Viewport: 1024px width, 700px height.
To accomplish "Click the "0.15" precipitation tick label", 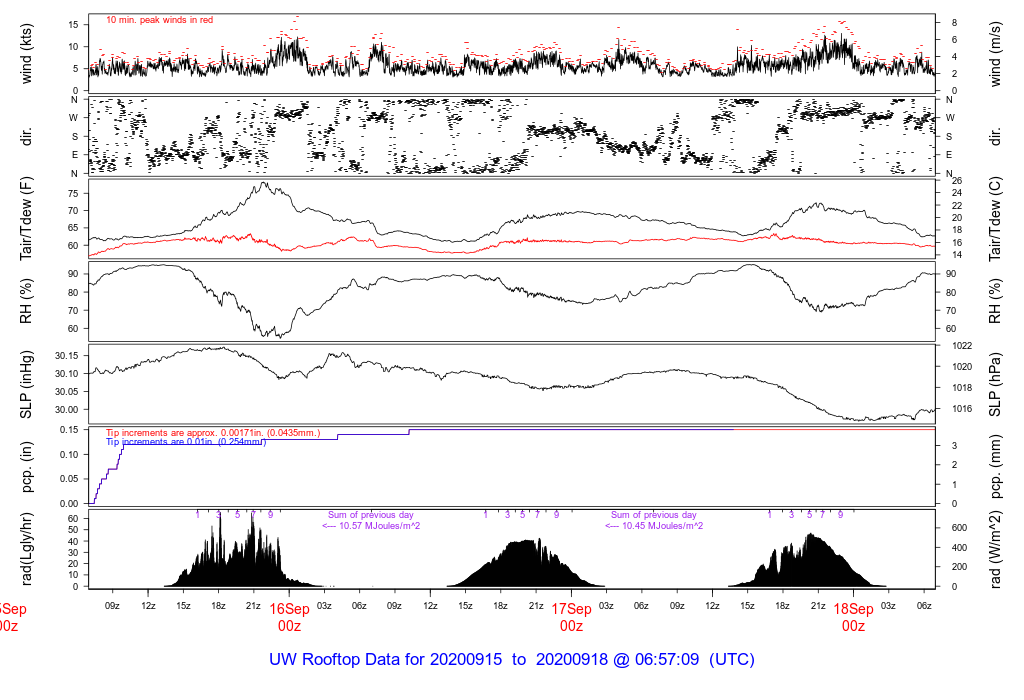I will [69, 430].
